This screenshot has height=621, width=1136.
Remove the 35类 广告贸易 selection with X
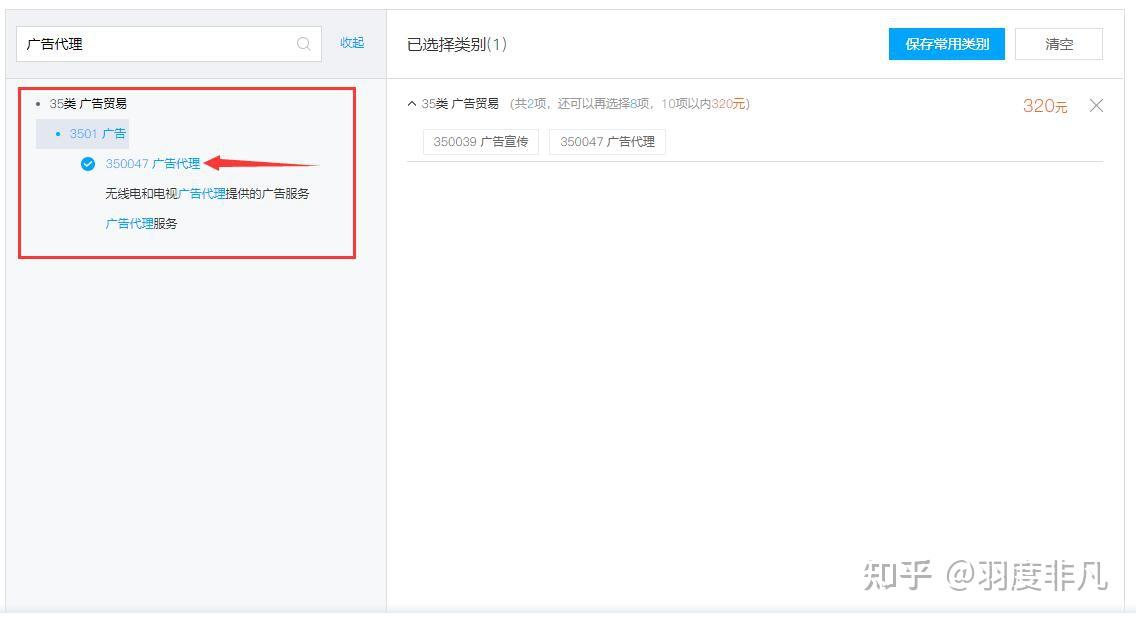(1096, 106)
